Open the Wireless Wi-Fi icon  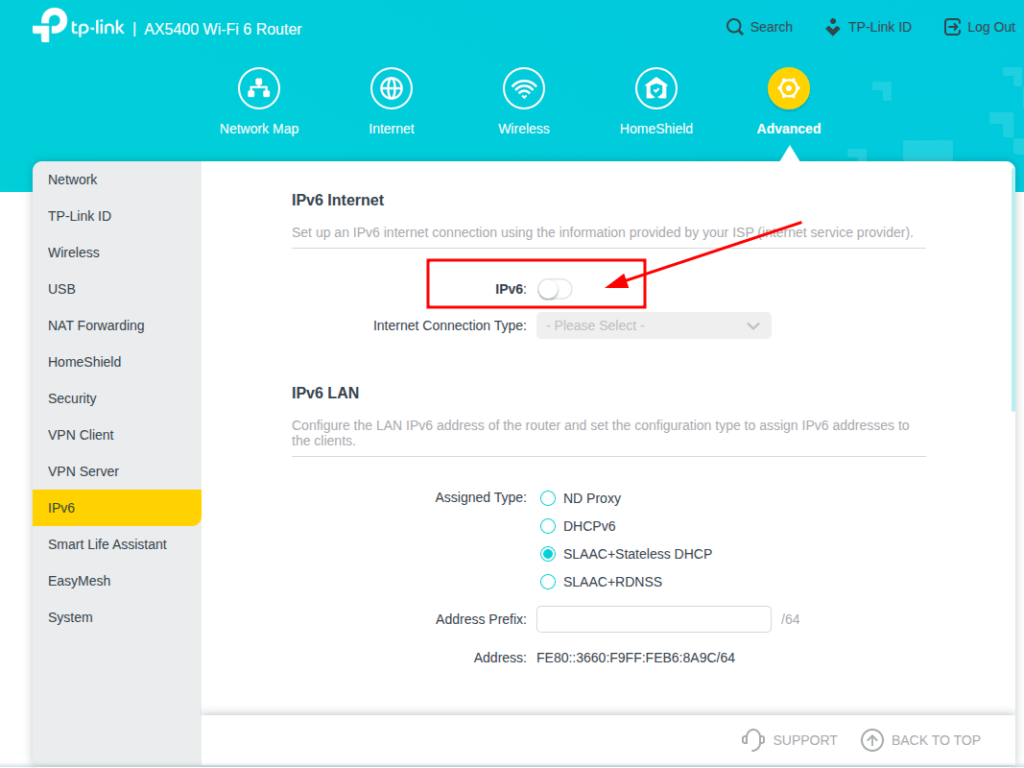(x=524, y=89)
